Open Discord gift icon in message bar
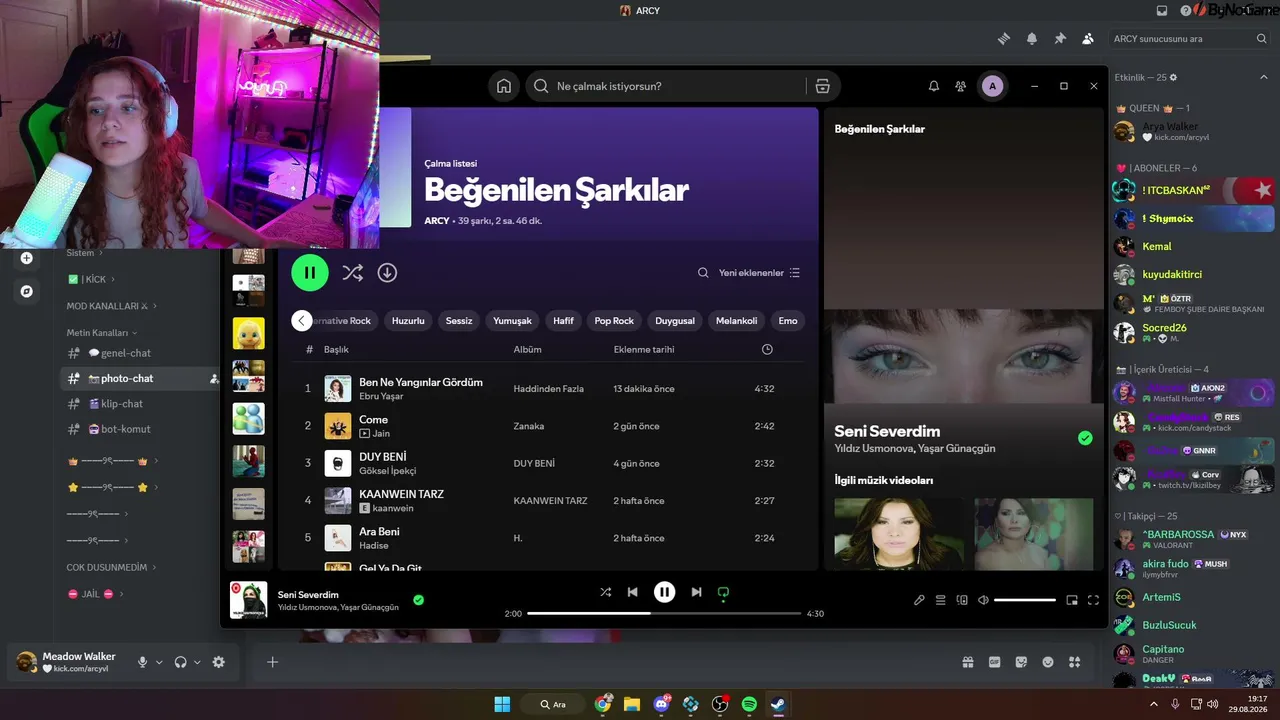The height and width of the screenshot is (720, 1280). point(968,662)
